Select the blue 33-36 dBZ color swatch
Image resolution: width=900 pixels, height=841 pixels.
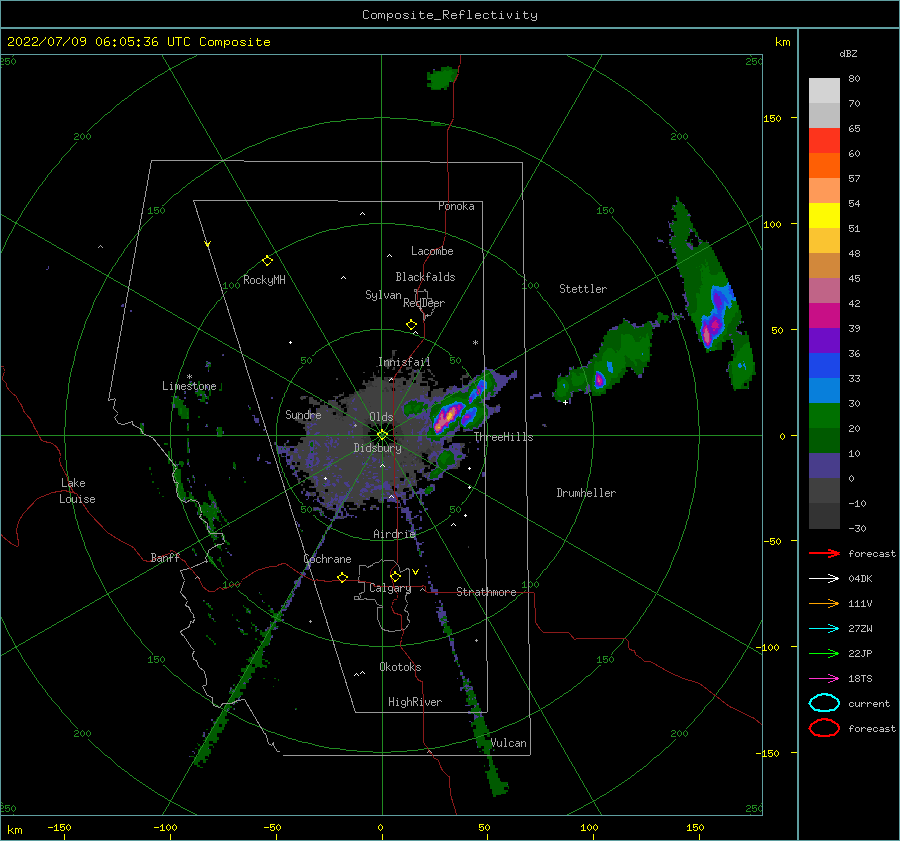[x=824, y=366]
